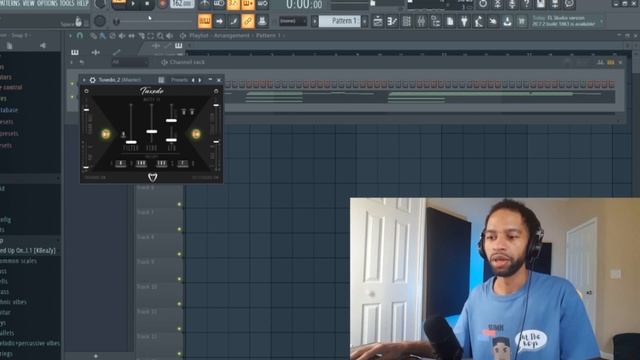This screenshot has width=640, height=360.
Task: Open the Playlist view icon
Action: pyautogui.click(x=378, y=21)
